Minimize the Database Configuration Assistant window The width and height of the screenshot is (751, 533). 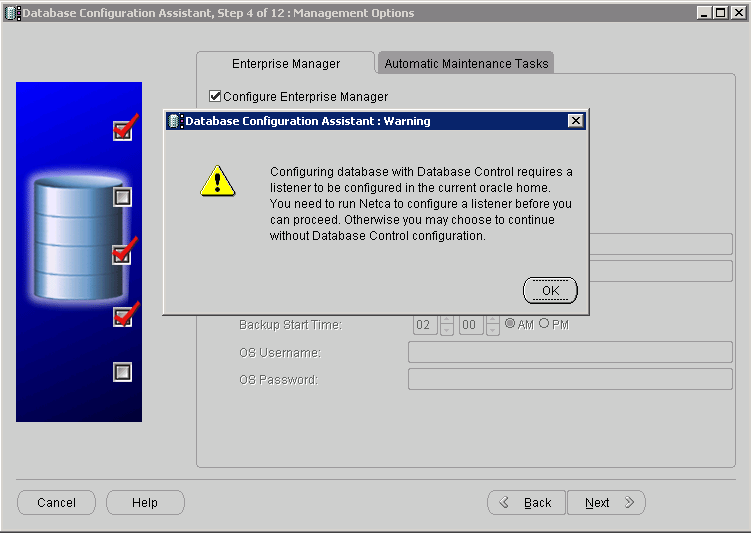click(x=704, y=13)
